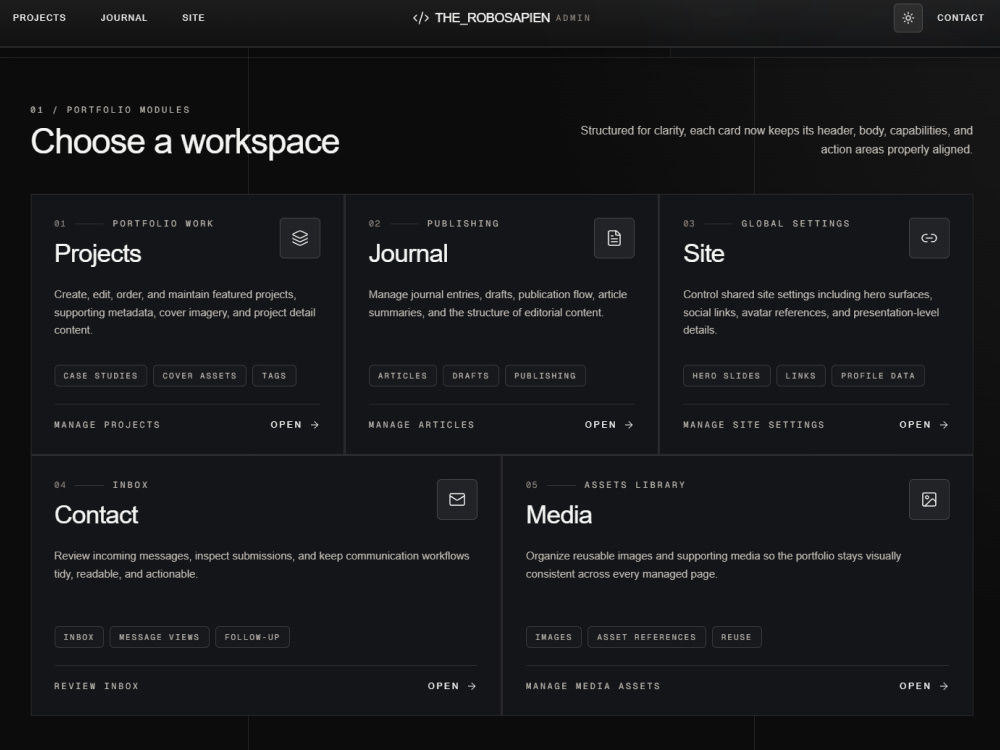Click the arrow beside Manage Media Assets Open
The height and width of the screenshot is (750, 1000).
click(x=944, y=686)
